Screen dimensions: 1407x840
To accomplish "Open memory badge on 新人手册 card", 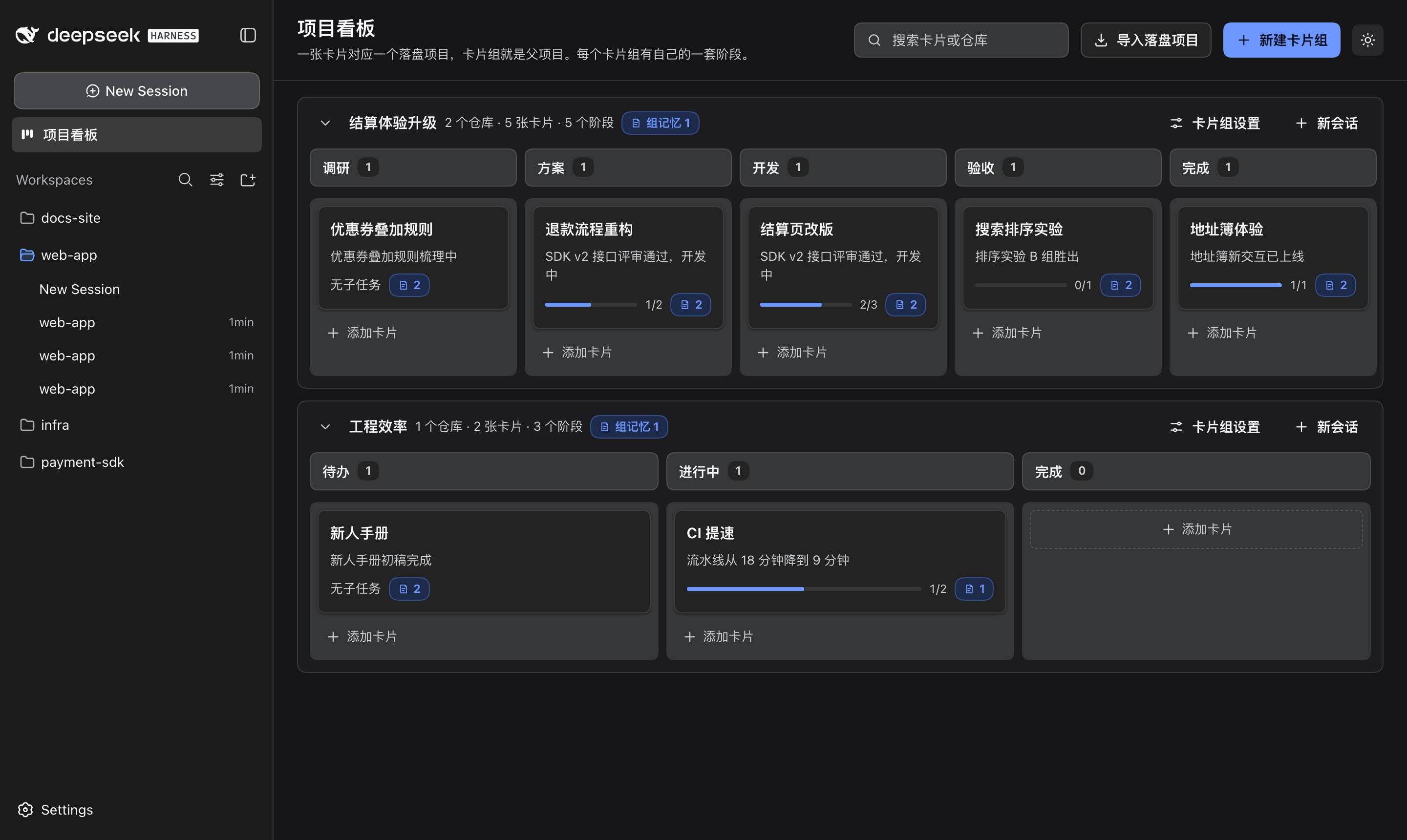I will click(409, 588).
